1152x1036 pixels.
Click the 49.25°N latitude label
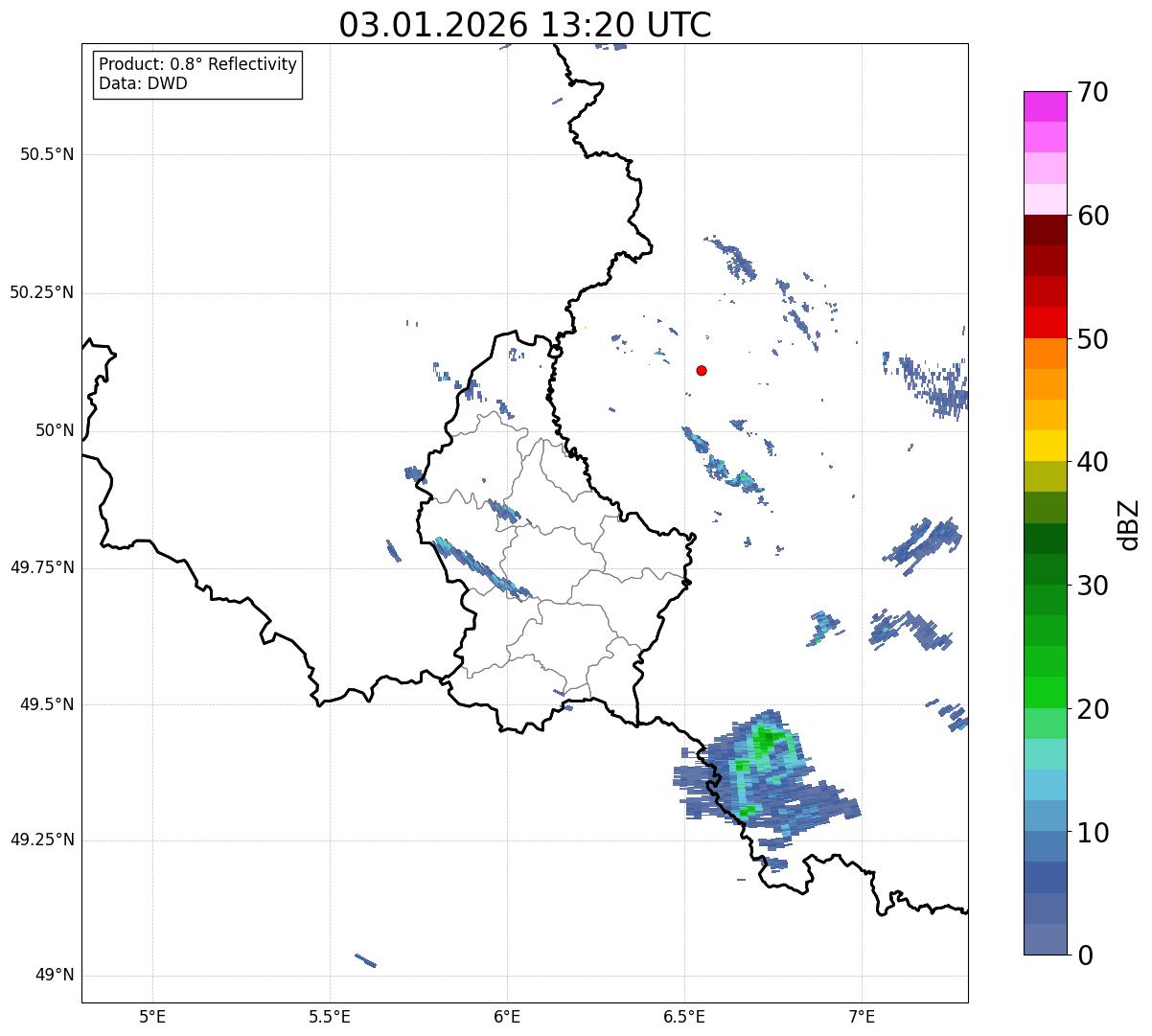click(41, 840)
